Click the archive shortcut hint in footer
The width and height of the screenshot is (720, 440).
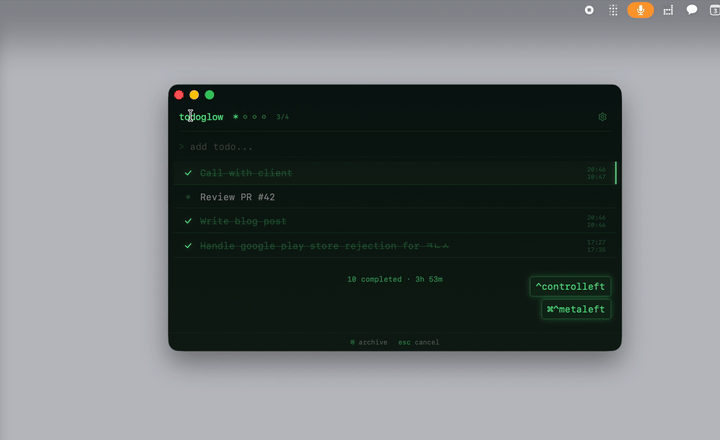(x=369, y=342)
